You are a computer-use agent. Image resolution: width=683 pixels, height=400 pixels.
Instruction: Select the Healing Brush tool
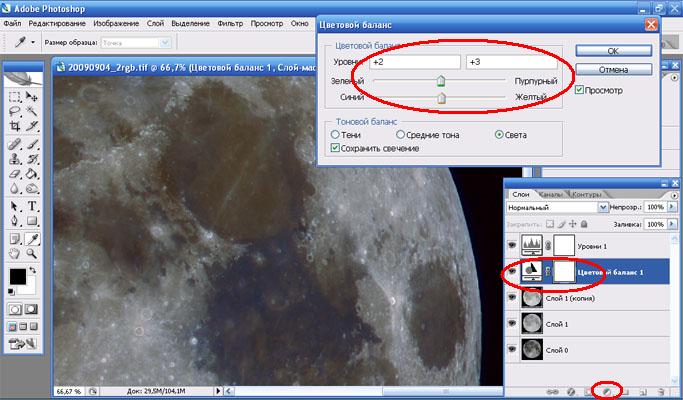(x=15, y=144)
